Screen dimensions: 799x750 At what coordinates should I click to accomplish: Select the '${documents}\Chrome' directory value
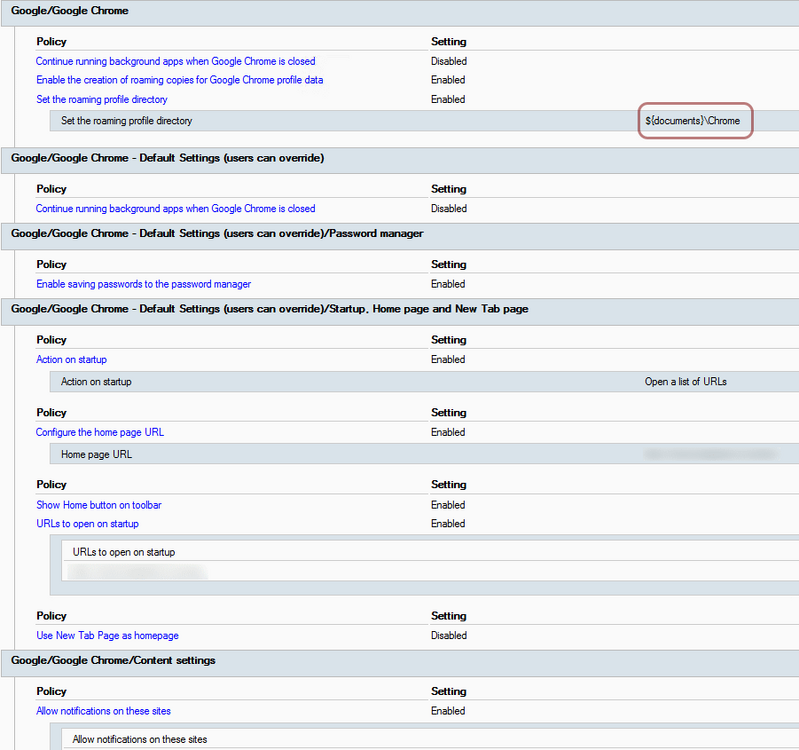tap(693, 121)
